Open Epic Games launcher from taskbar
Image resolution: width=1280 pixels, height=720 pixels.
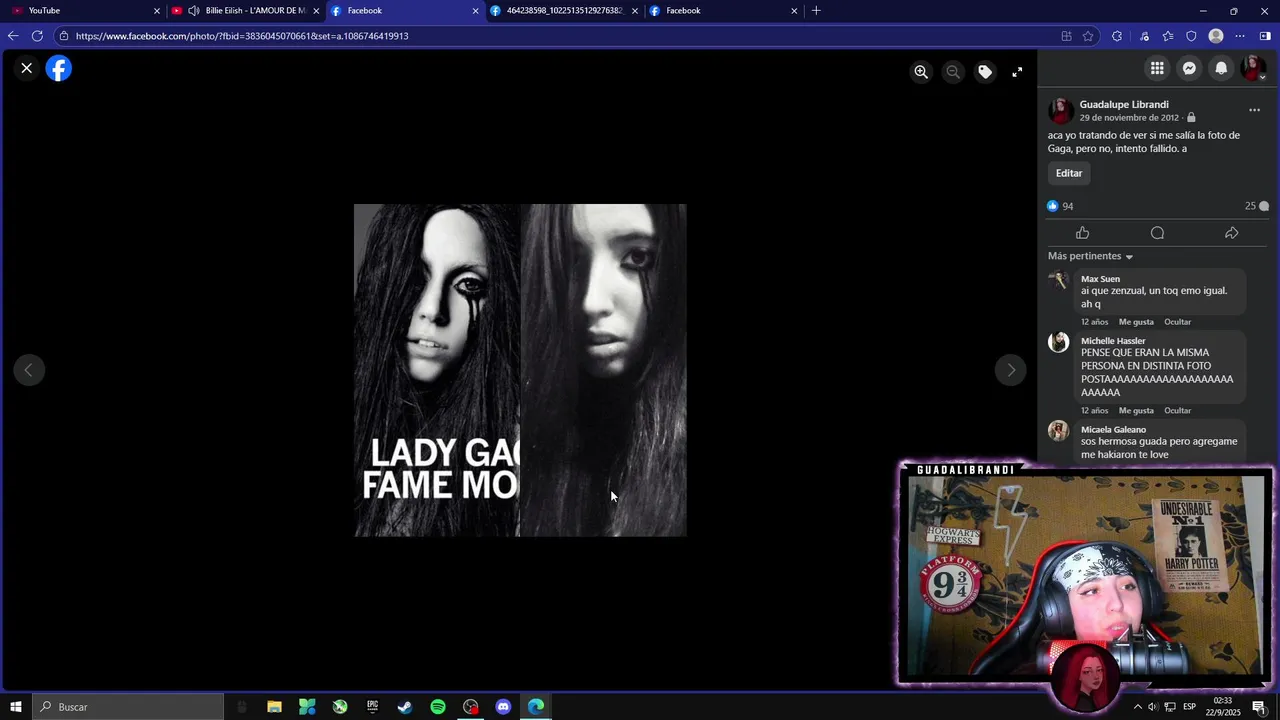click(372, 707)
